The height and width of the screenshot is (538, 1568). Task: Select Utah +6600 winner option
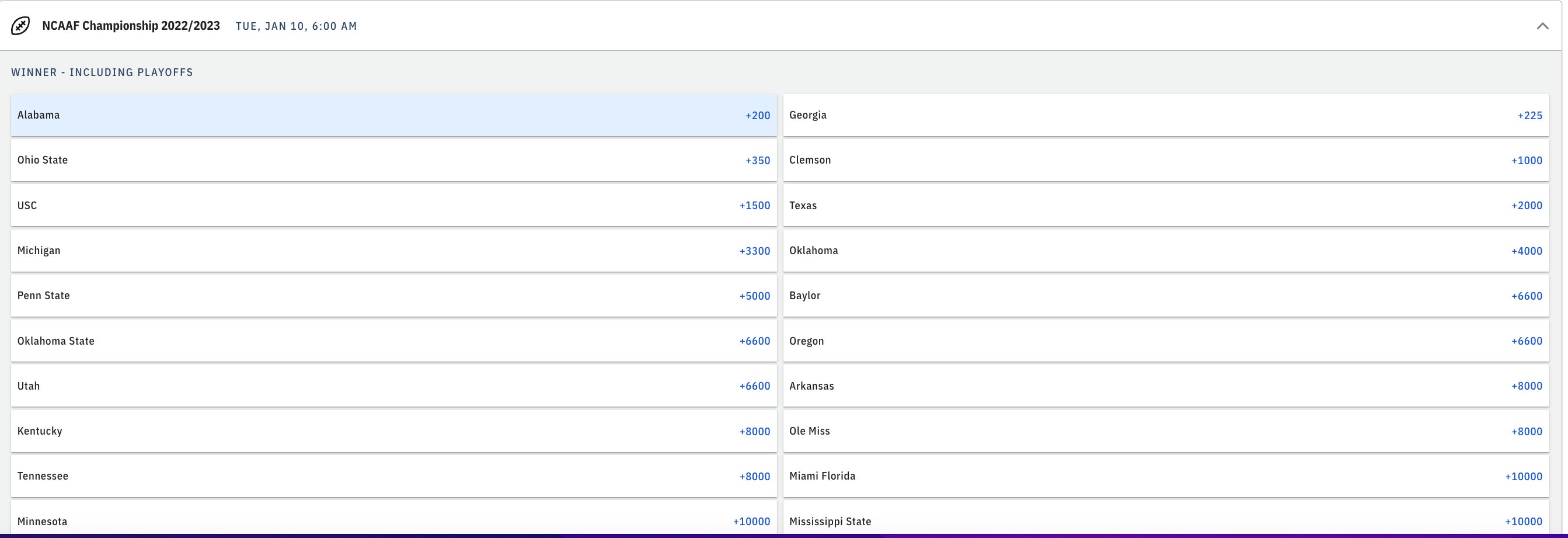[393, 386]
